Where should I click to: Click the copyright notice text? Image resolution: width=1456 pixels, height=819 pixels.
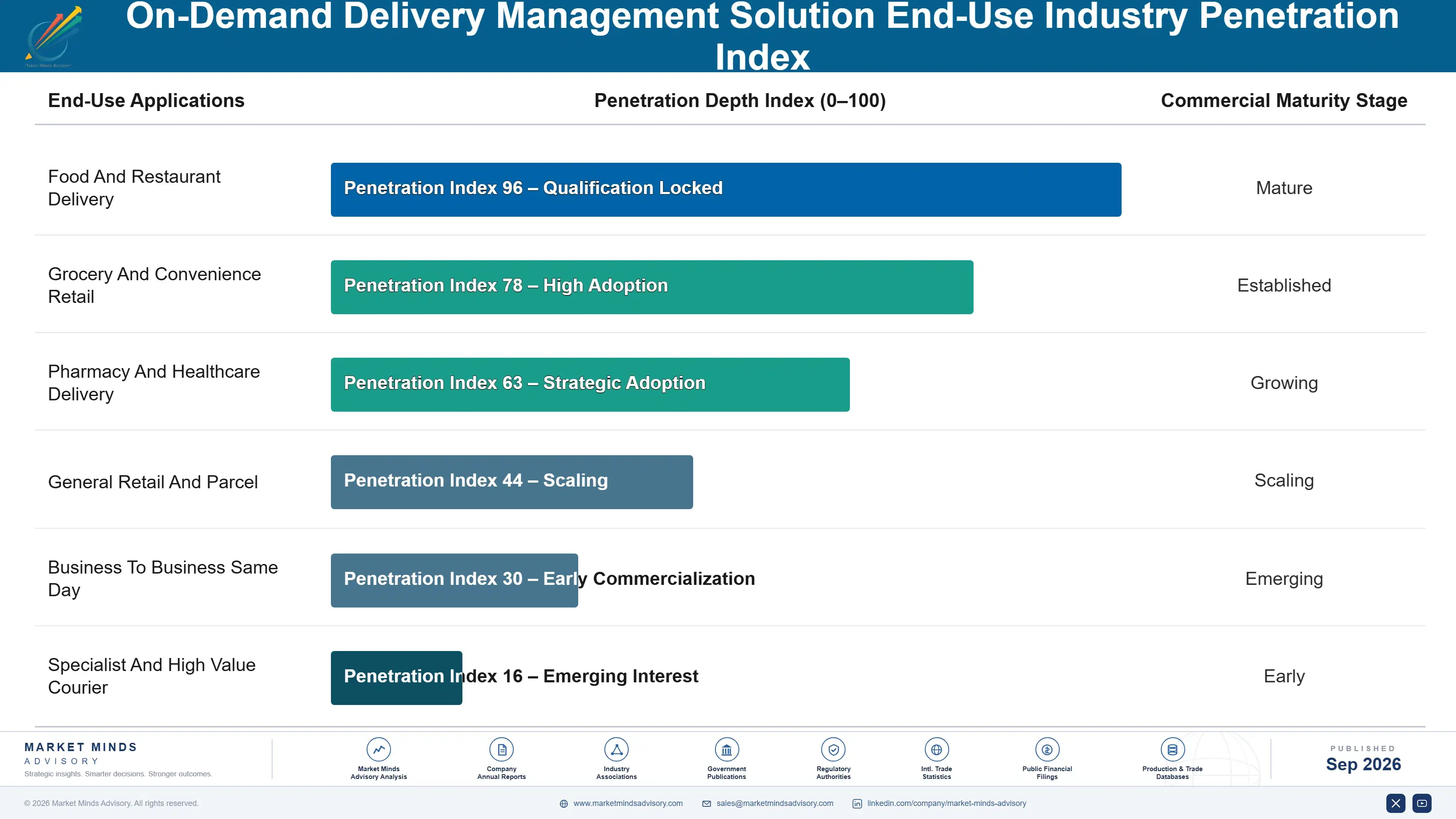click(111, 803)
